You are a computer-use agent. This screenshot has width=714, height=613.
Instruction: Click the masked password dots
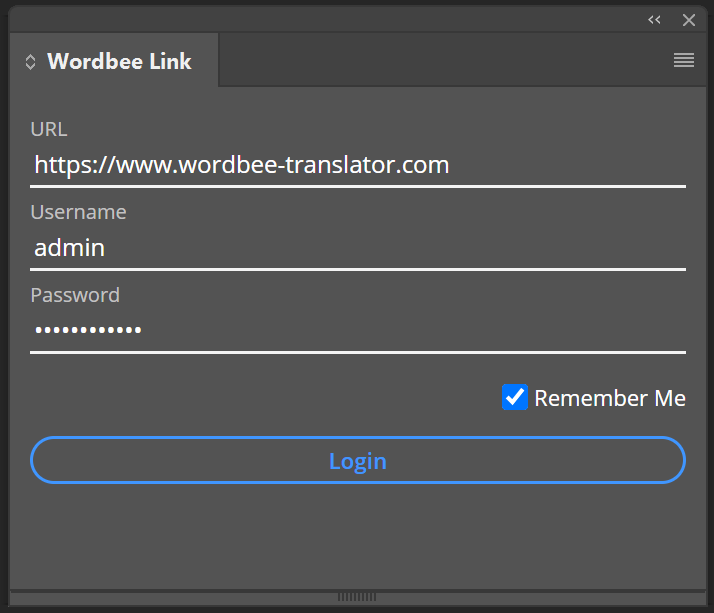[x=88, y=330]
